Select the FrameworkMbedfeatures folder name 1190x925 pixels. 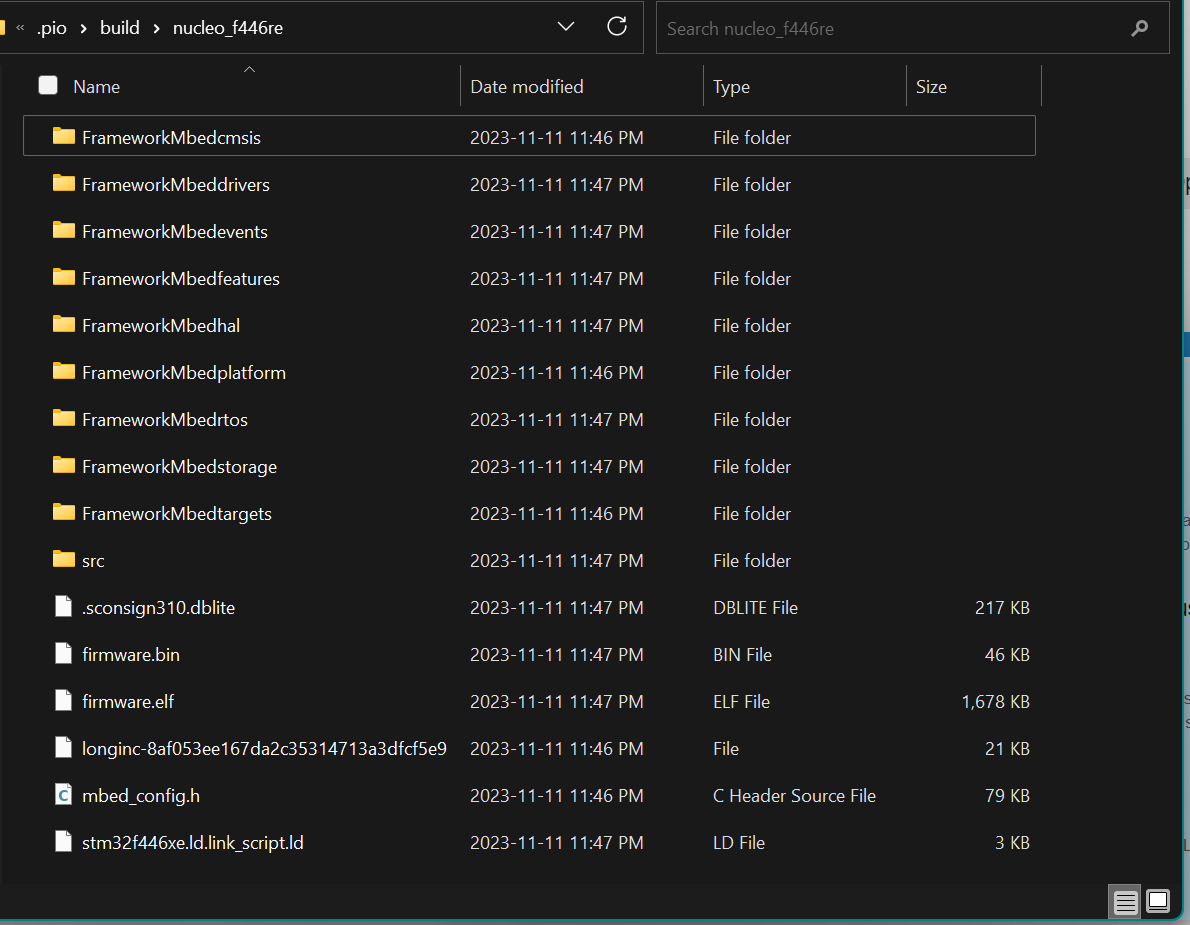tap(181, 278)
